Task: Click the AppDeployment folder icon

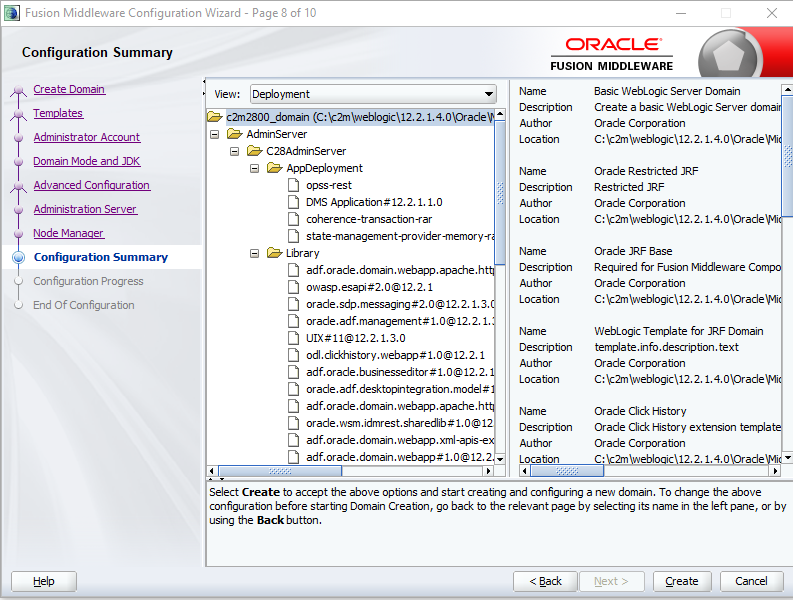Action: coord(274,167)
